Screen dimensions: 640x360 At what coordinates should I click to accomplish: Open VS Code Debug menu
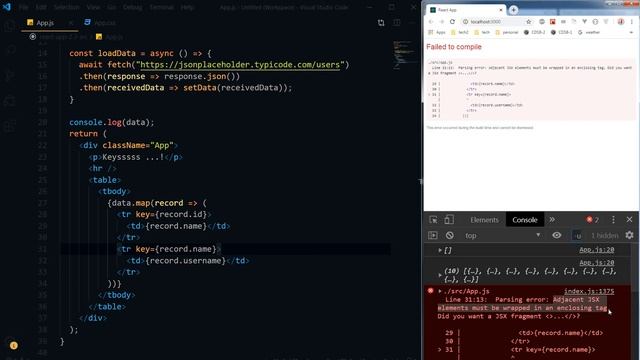(x=133, y=7)
